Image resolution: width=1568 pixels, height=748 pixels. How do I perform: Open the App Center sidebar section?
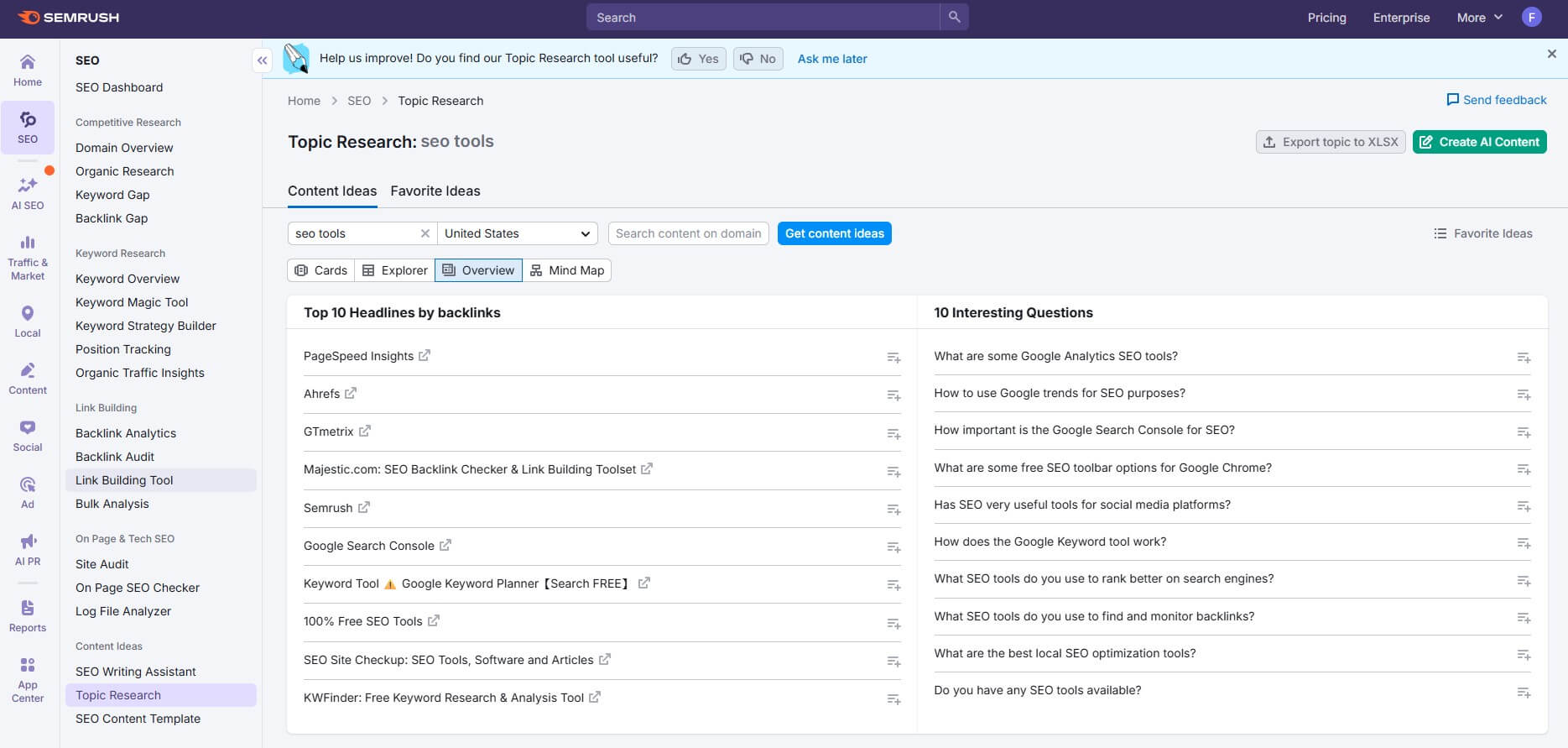tap(28, 680)
